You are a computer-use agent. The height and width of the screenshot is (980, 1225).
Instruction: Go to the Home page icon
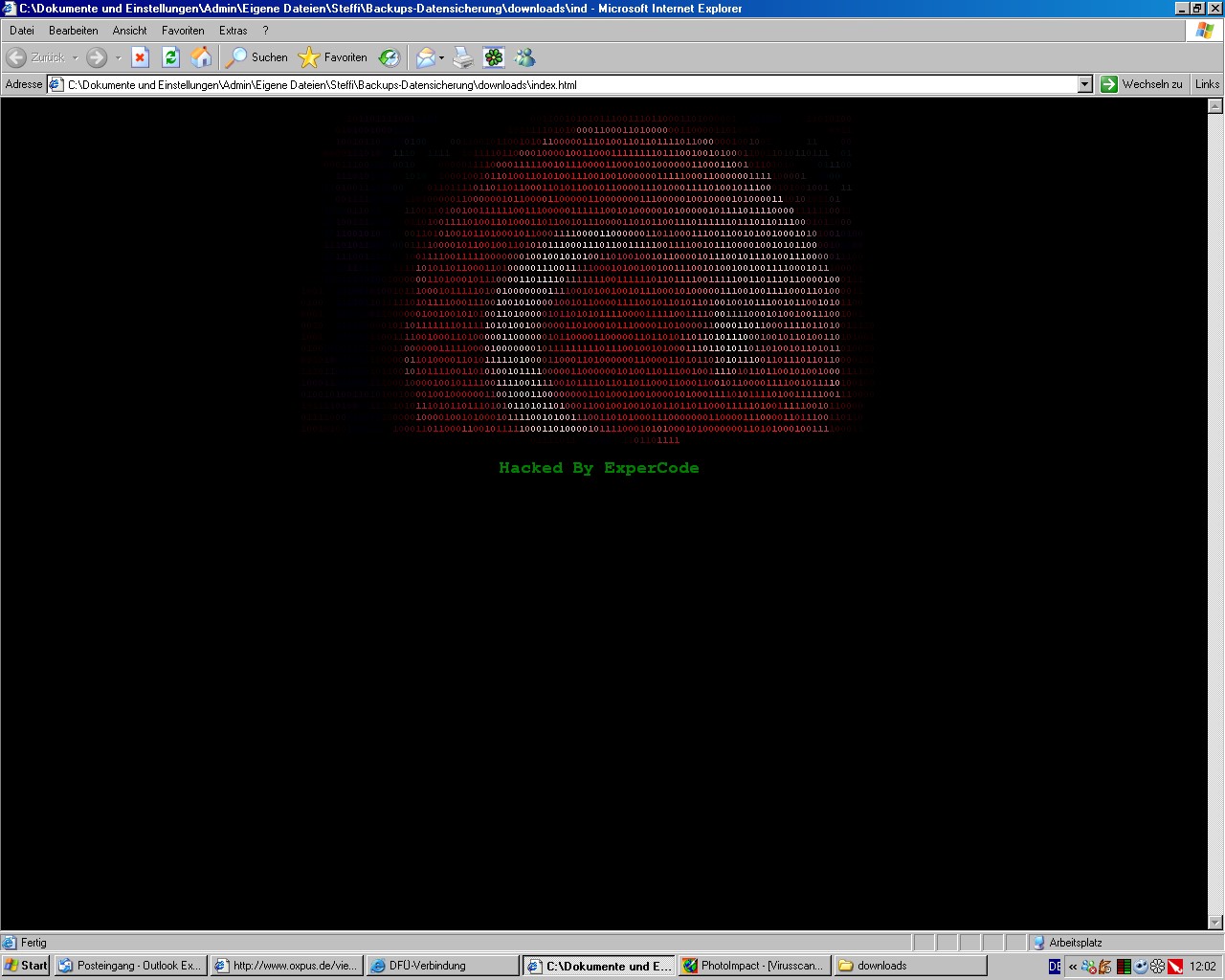[201, 57]
